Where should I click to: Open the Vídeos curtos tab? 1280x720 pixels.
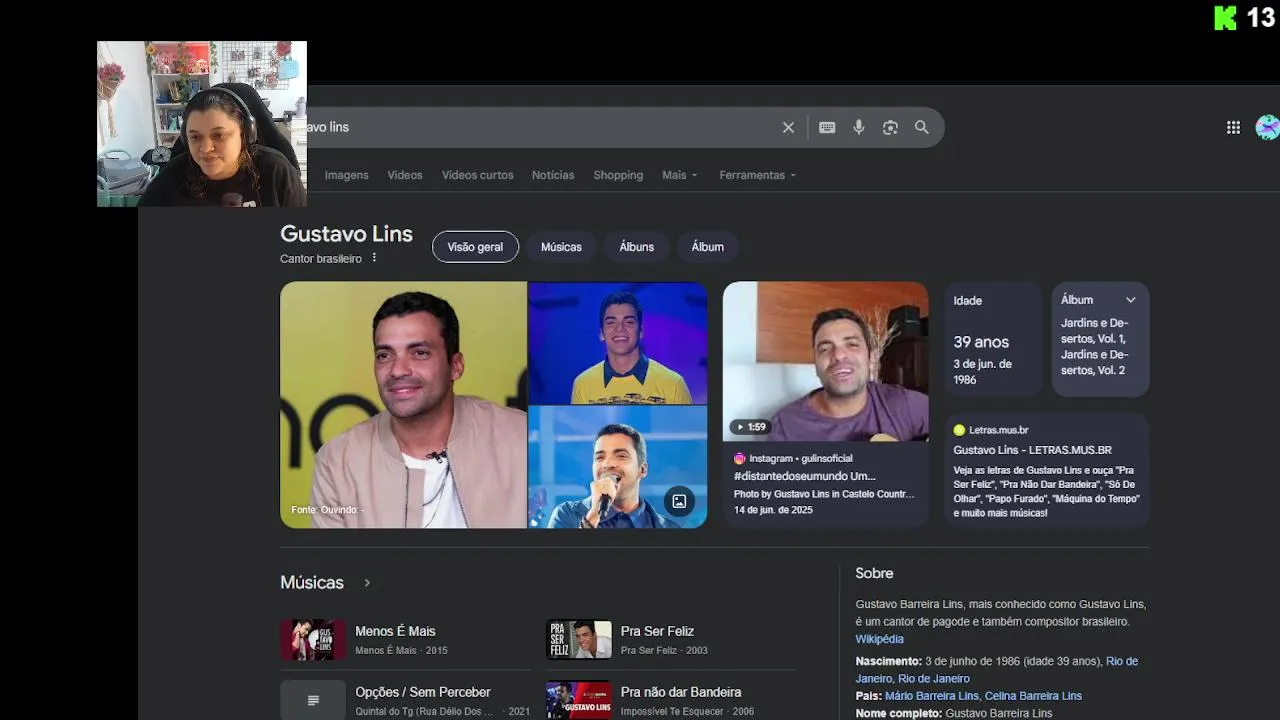click(478, 175)
